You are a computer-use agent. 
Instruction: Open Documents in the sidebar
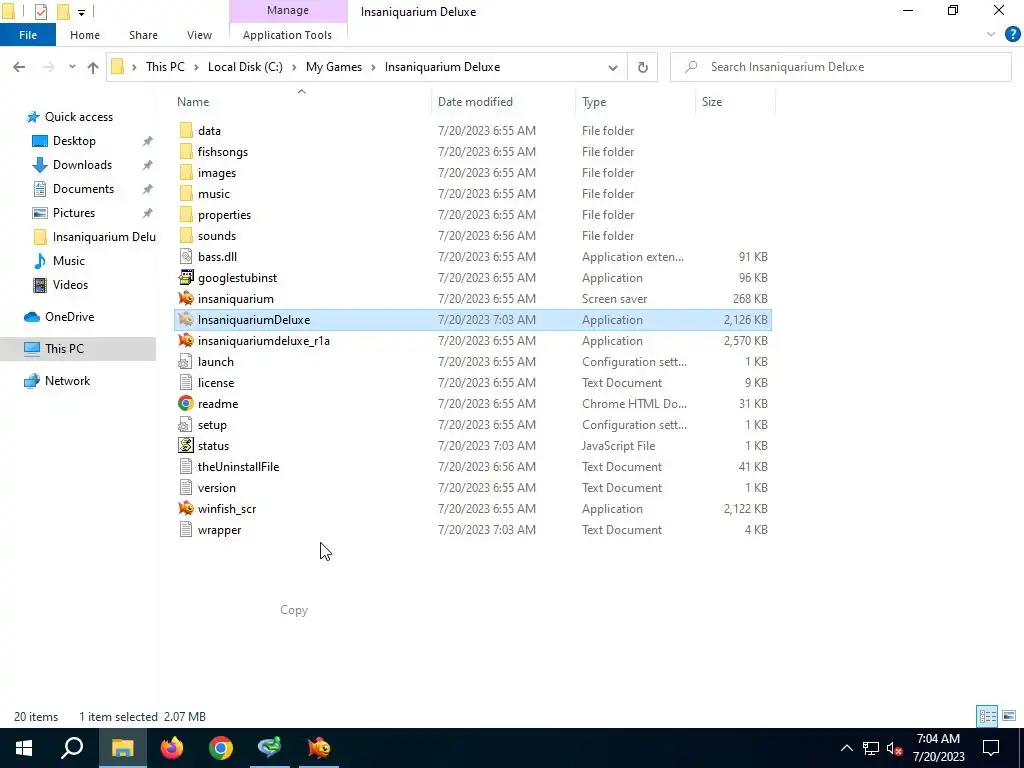84,189
